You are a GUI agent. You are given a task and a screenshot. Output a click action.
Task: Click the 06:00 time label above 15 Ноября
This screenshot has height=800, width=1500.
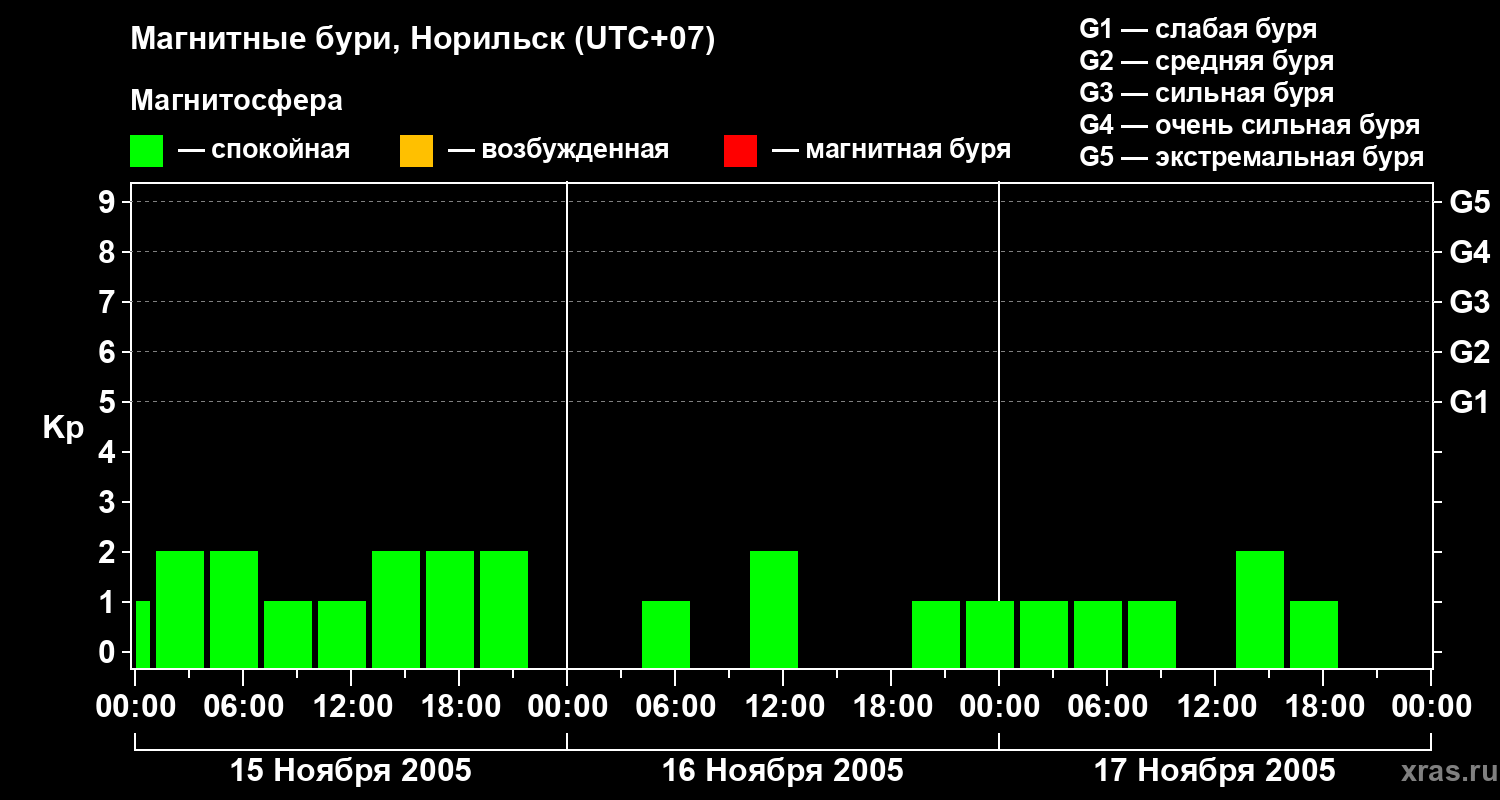pyautogui.click(x=243, y=707)
